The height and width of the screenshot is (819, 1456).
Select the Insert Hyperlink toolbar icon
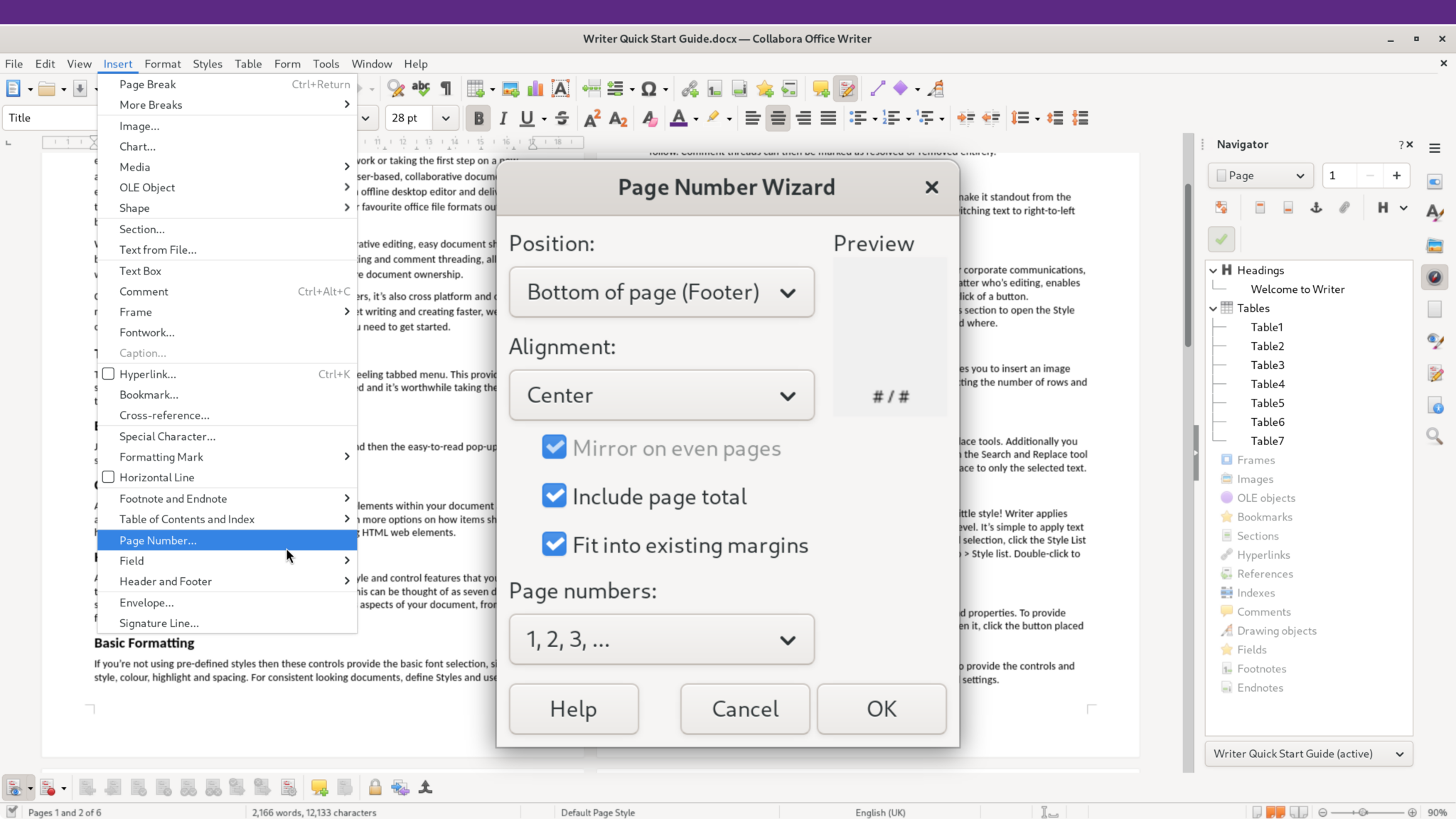[688, 88]
